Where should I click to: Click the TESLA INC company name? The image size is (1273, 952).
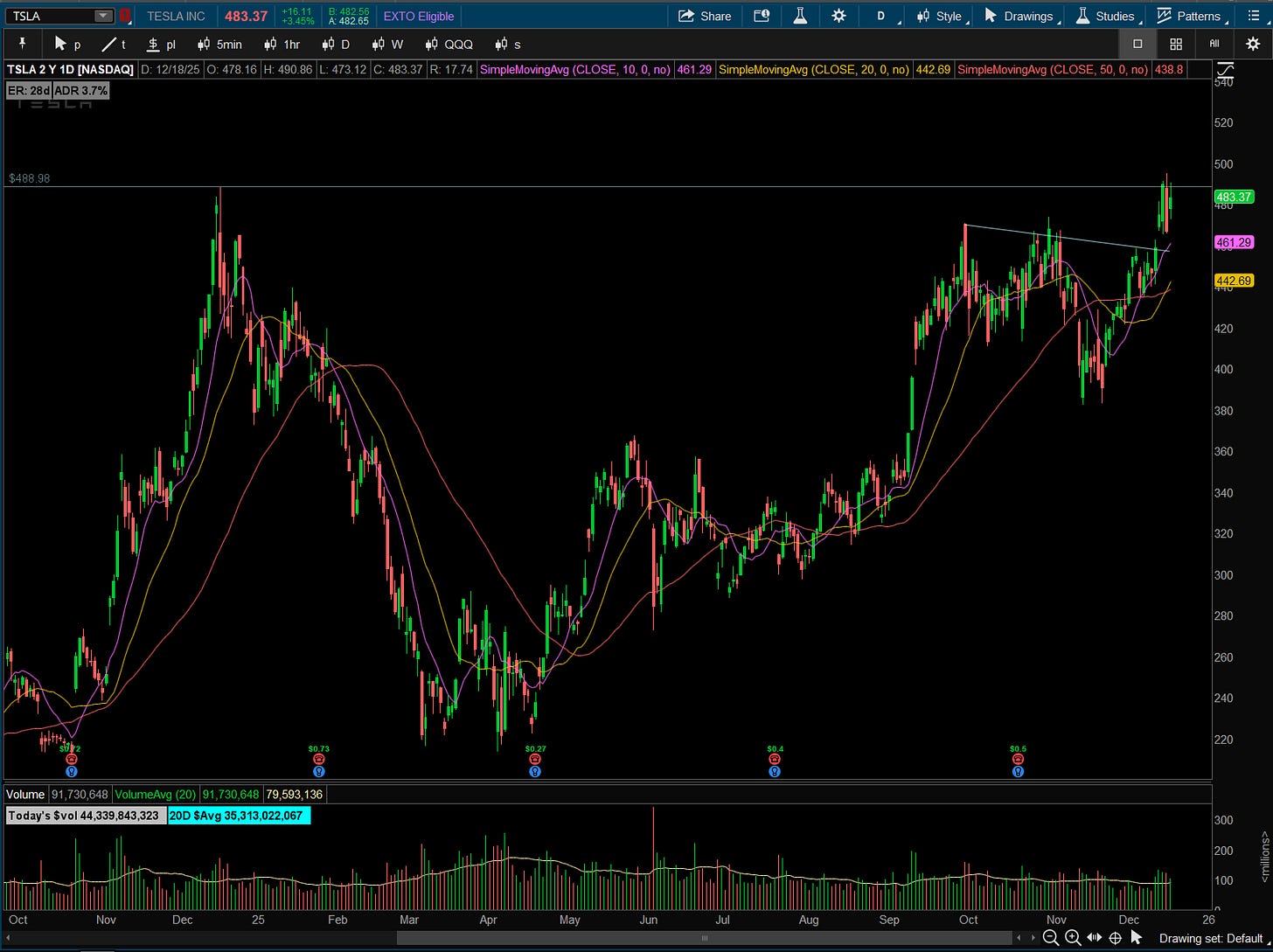pyautogui.click(x=176, y=16)
